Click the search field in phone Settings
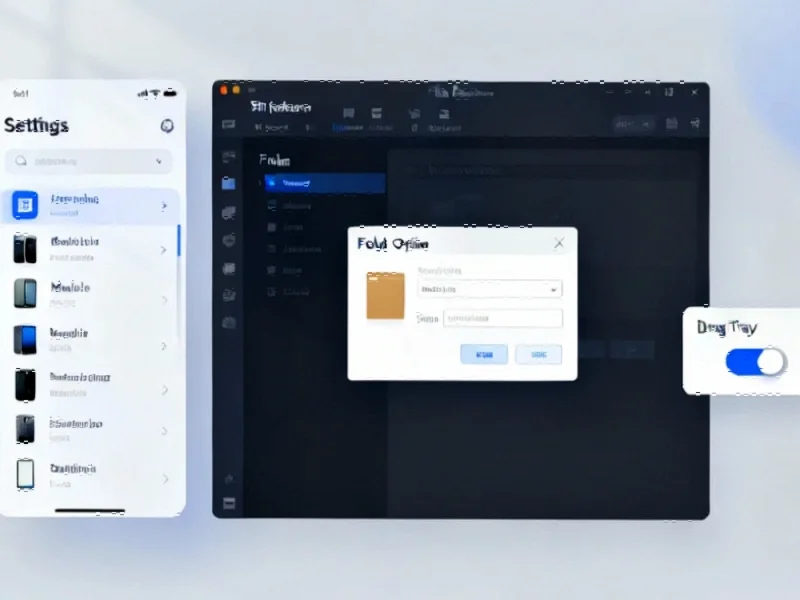The image size is (800, 600). (89, 161)
